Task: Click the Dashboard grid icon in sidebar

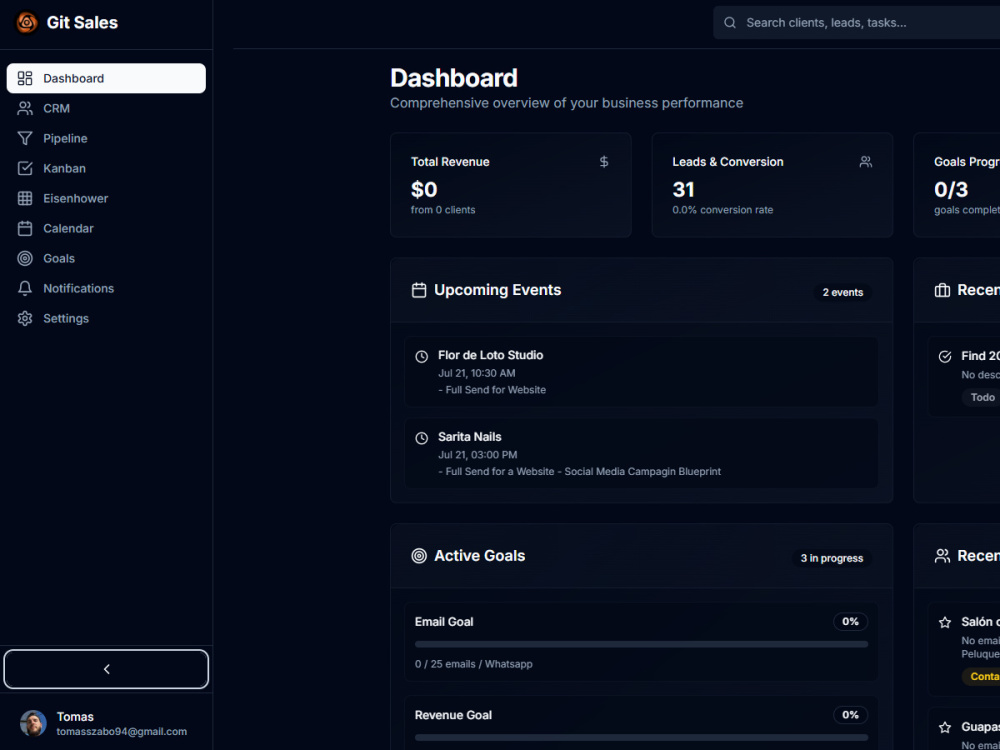Action: tap(25, 78)
